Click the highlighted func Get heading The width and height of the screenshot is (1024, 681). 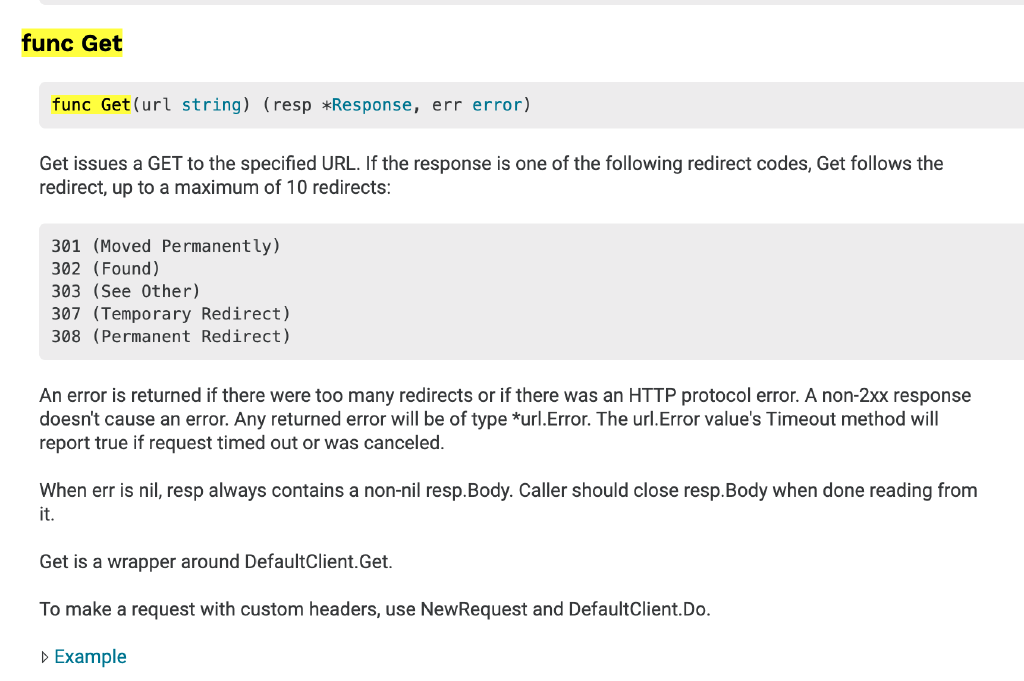point(71,43)
